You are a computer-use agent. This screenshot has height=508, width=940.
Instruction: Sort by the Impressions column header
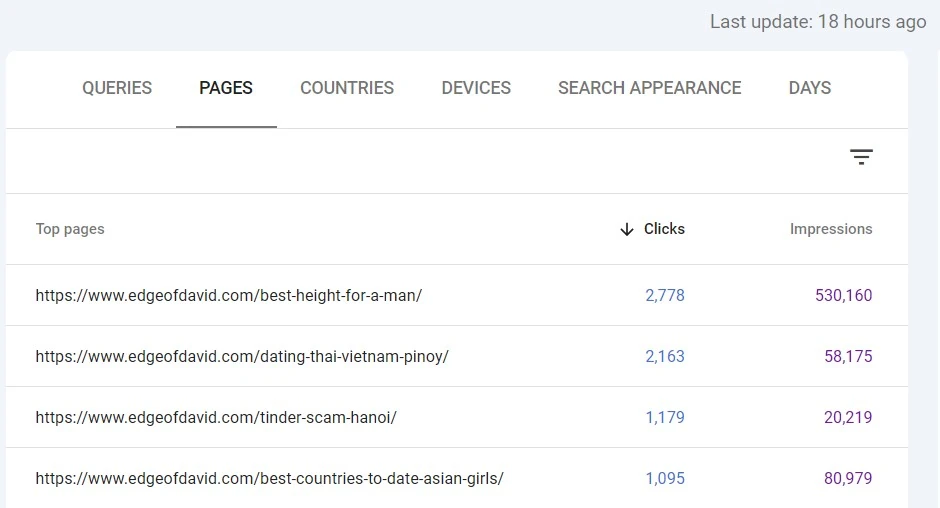(830, 229)
